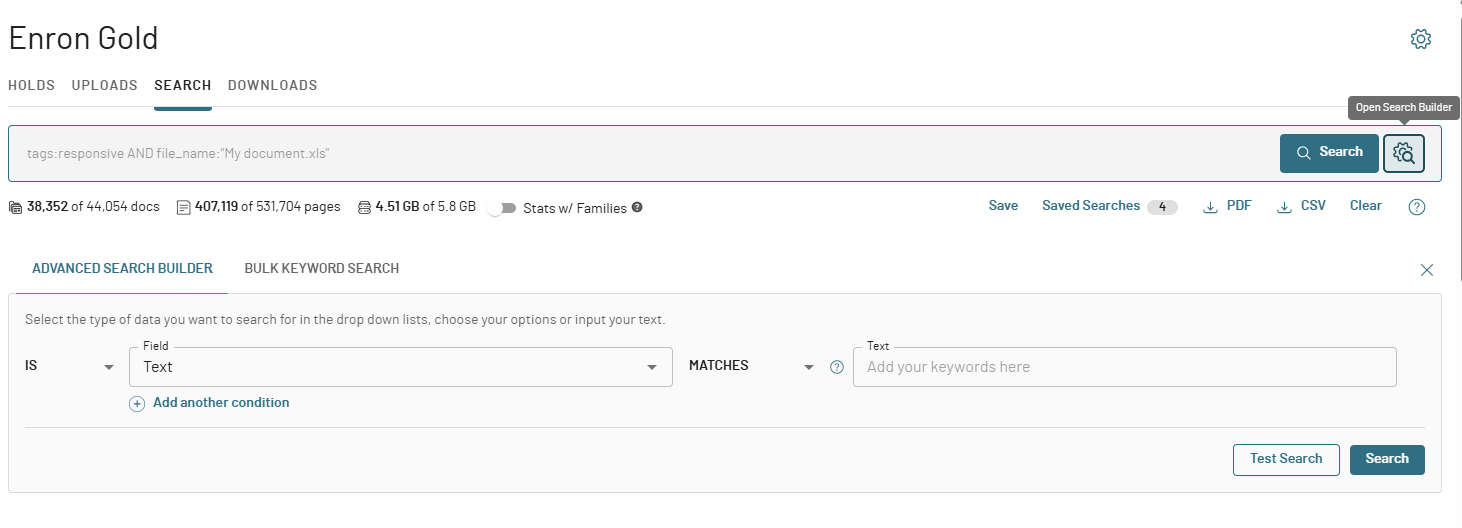Click the Stats w/ Families info icon
This screenshot has height=528, width=1462.
click(x=637, y=208)
